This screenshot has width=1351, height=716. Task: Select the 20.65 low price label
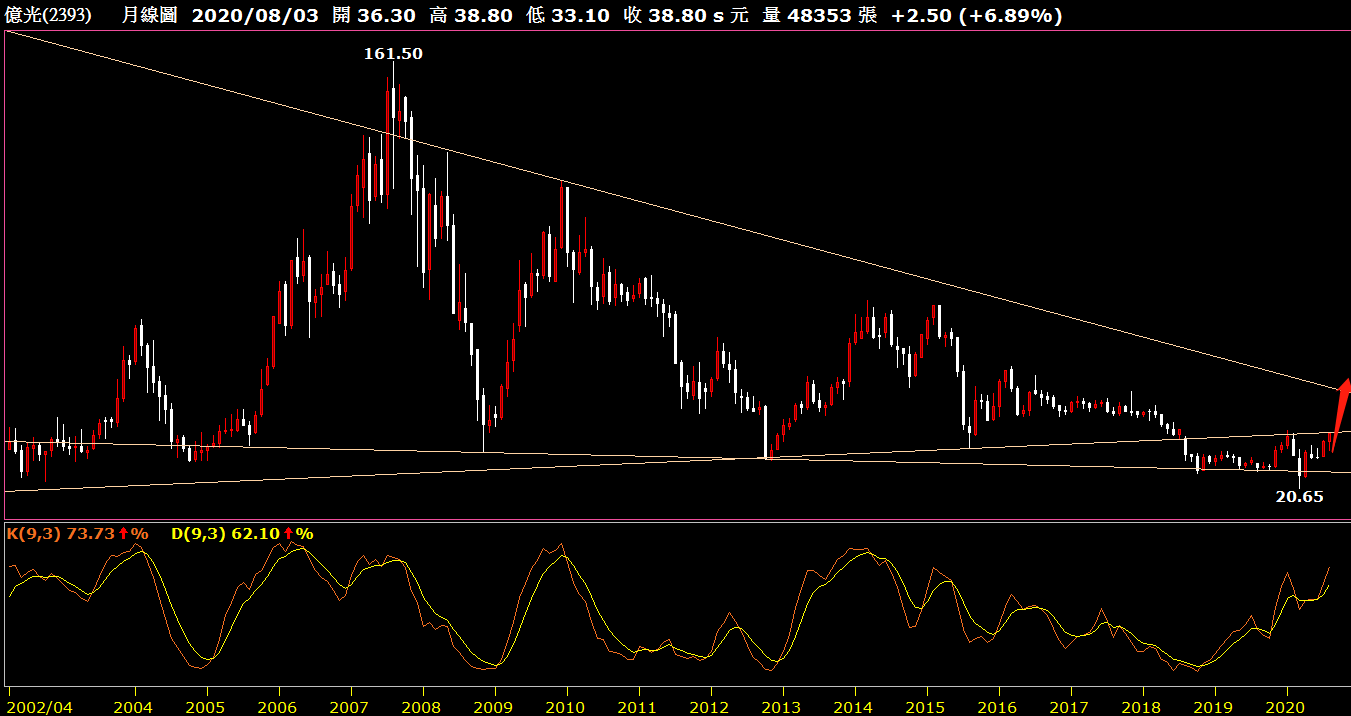coord(1299,496)
